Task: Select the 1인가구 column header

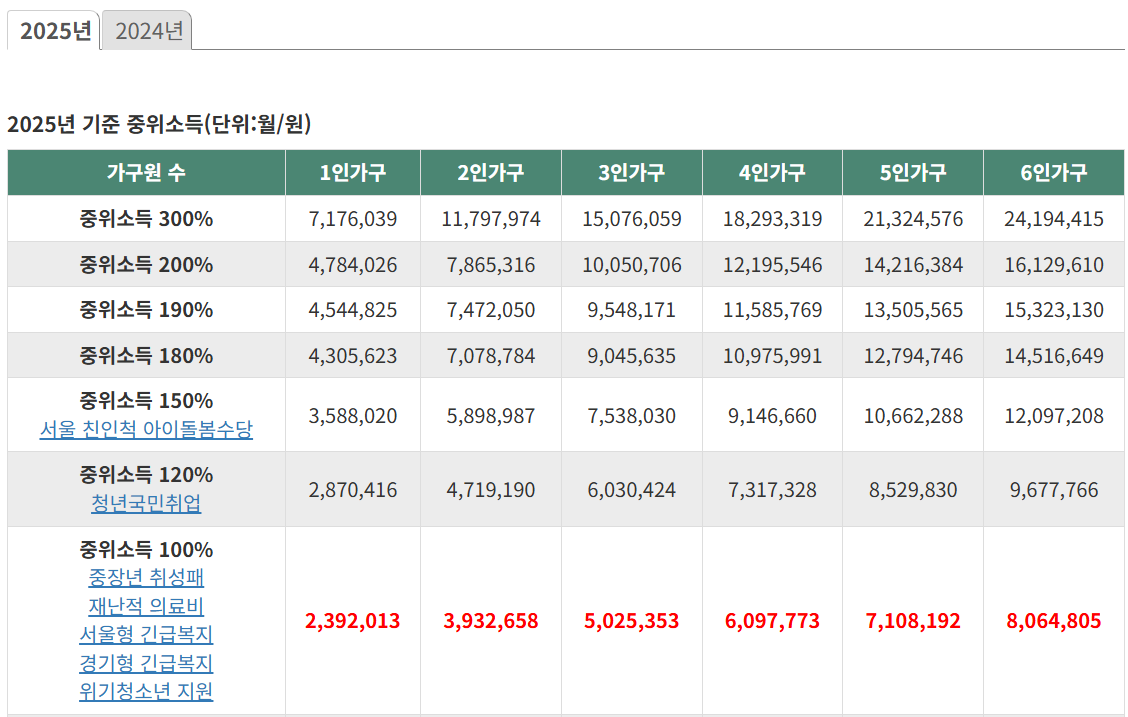Action: 351,172
